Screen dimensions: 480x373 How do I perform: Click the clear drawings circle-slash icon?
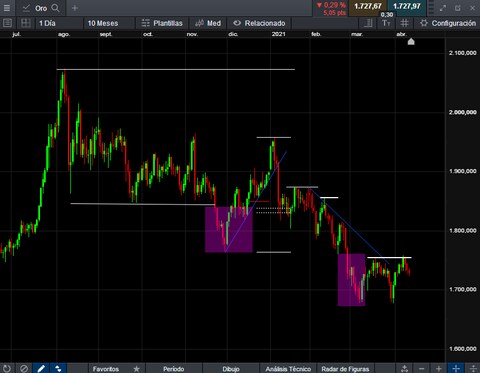click(x=24, y=368)
